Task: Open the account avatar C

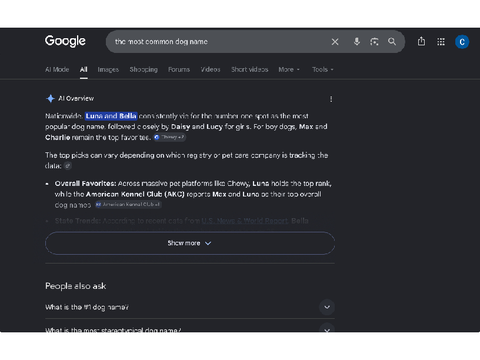Action: tap(462, 42)
